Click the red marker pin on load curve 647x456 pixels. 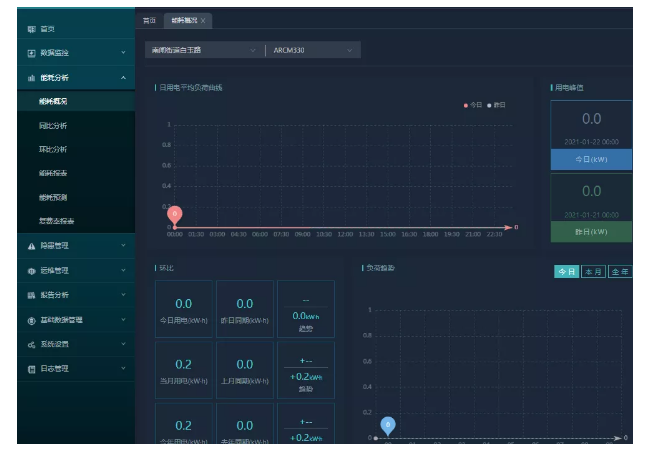pos(175,215)
